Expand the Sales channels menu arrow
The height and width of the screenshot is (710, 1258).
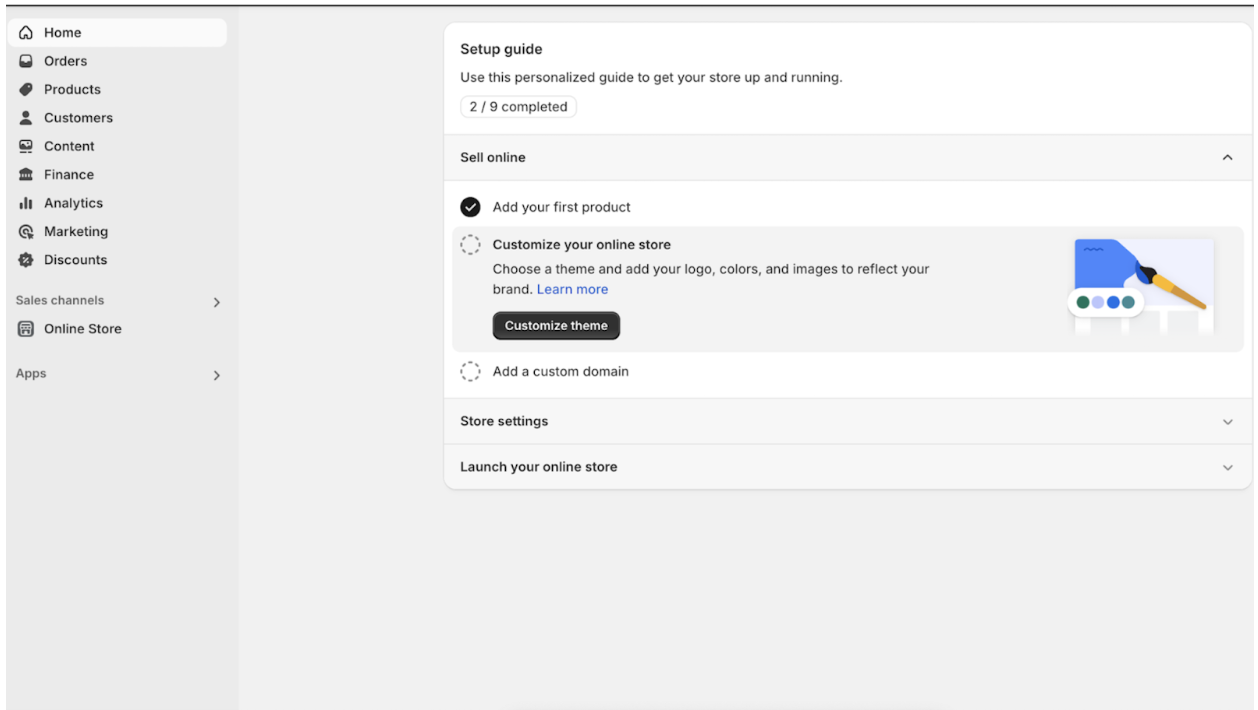(x=217, y=302)
